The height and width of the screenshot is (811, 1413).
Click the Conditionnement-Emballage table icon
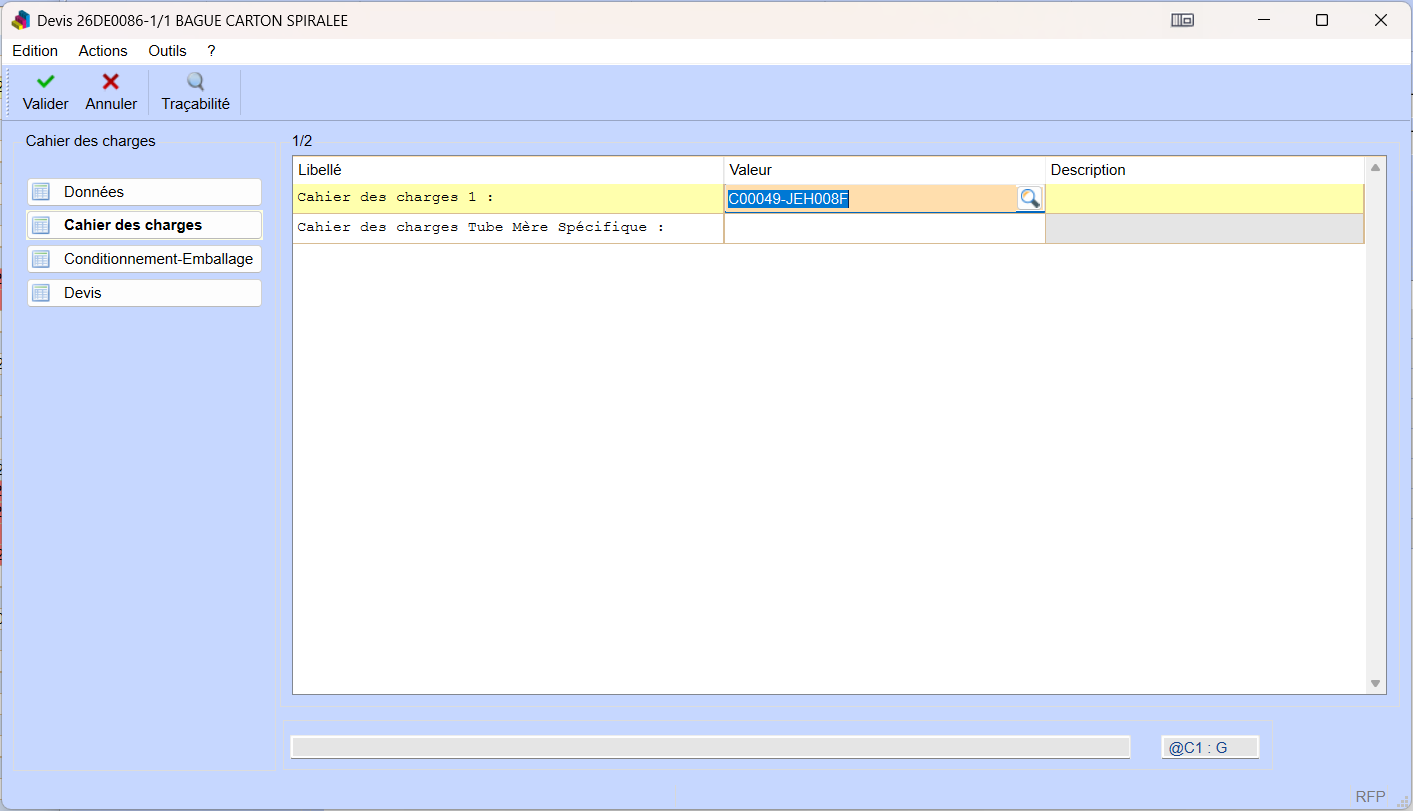pos(41,259)
